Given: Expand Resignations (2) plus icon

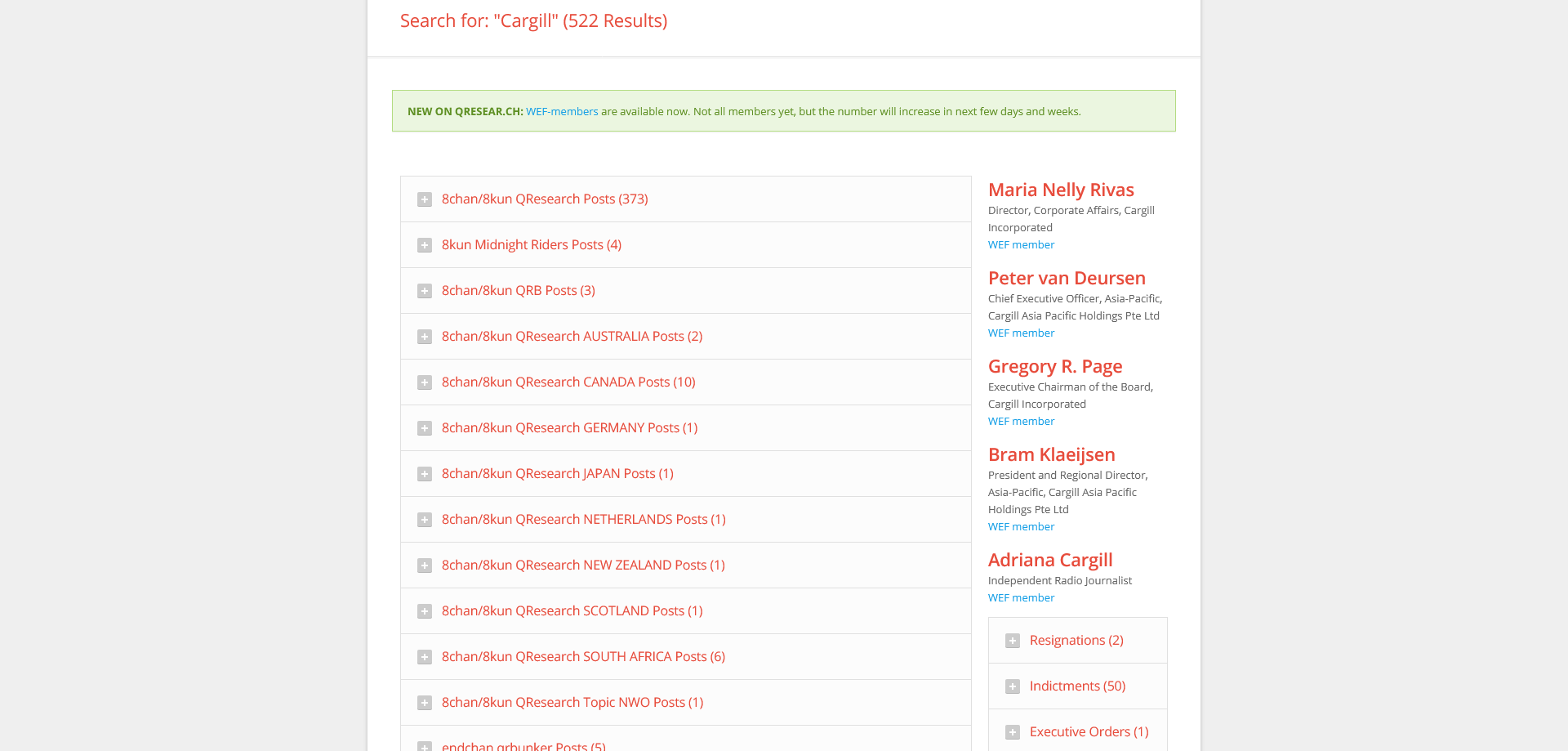Looking at the screenshot, I should click(x=1013, y=641).
